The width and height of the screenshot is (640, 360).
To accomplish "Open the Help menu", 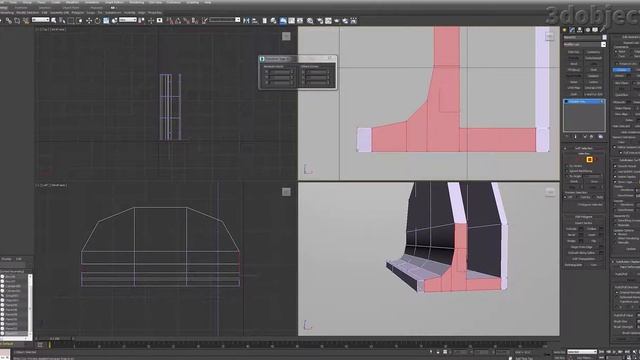I will coord(208,2).
